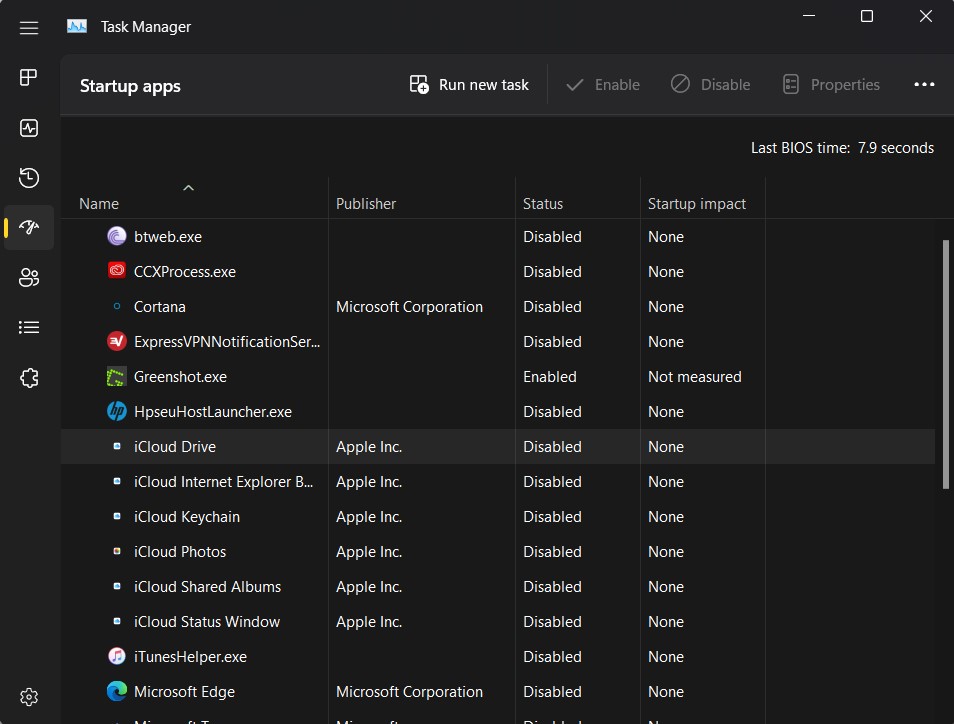This screenshot has height=724, width=954.
Task: Open the Processes page icon
Action: point(29,77)
